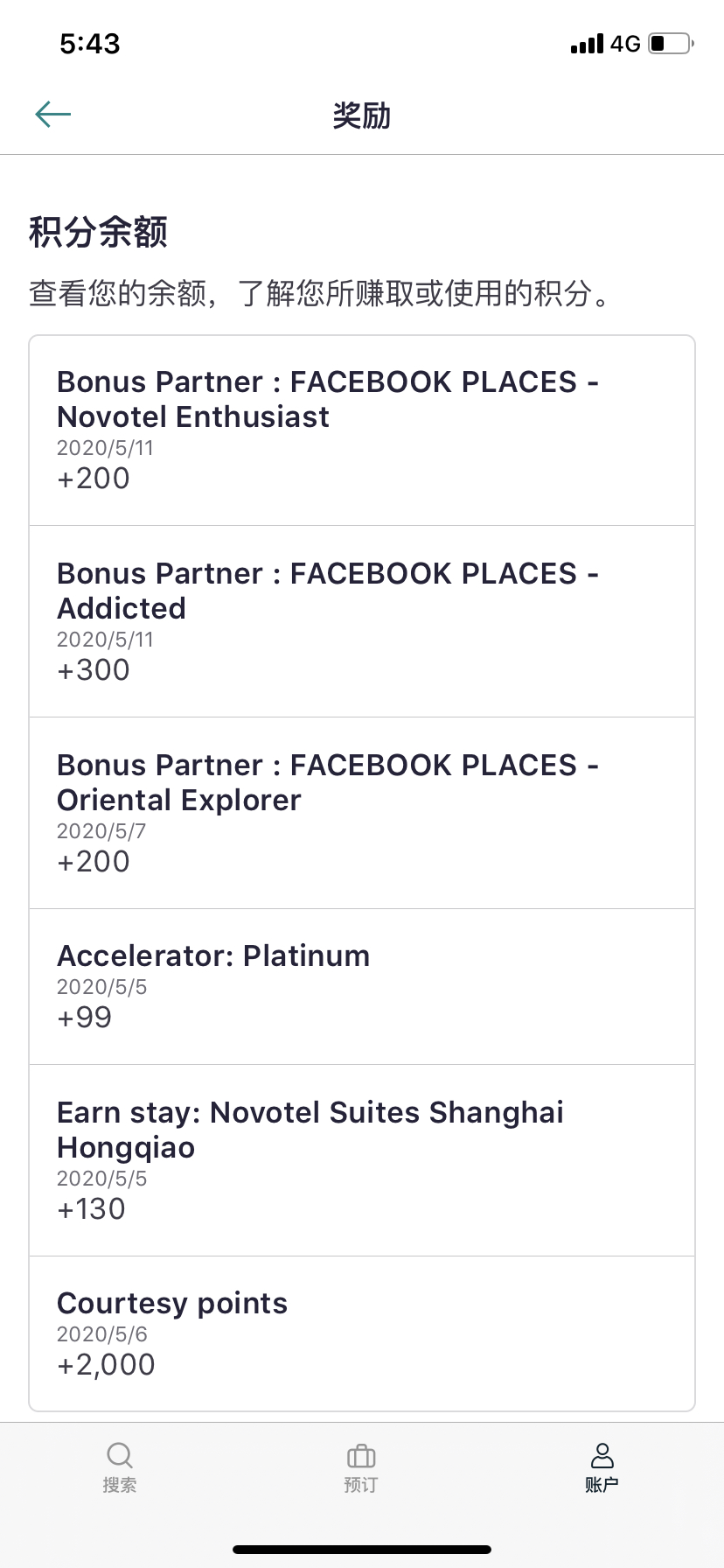Image resolution: width=724 pixels, height=1568 pixels.
Task: Tap the iOS home indicator bar
Action: (x=362, y=1549)
